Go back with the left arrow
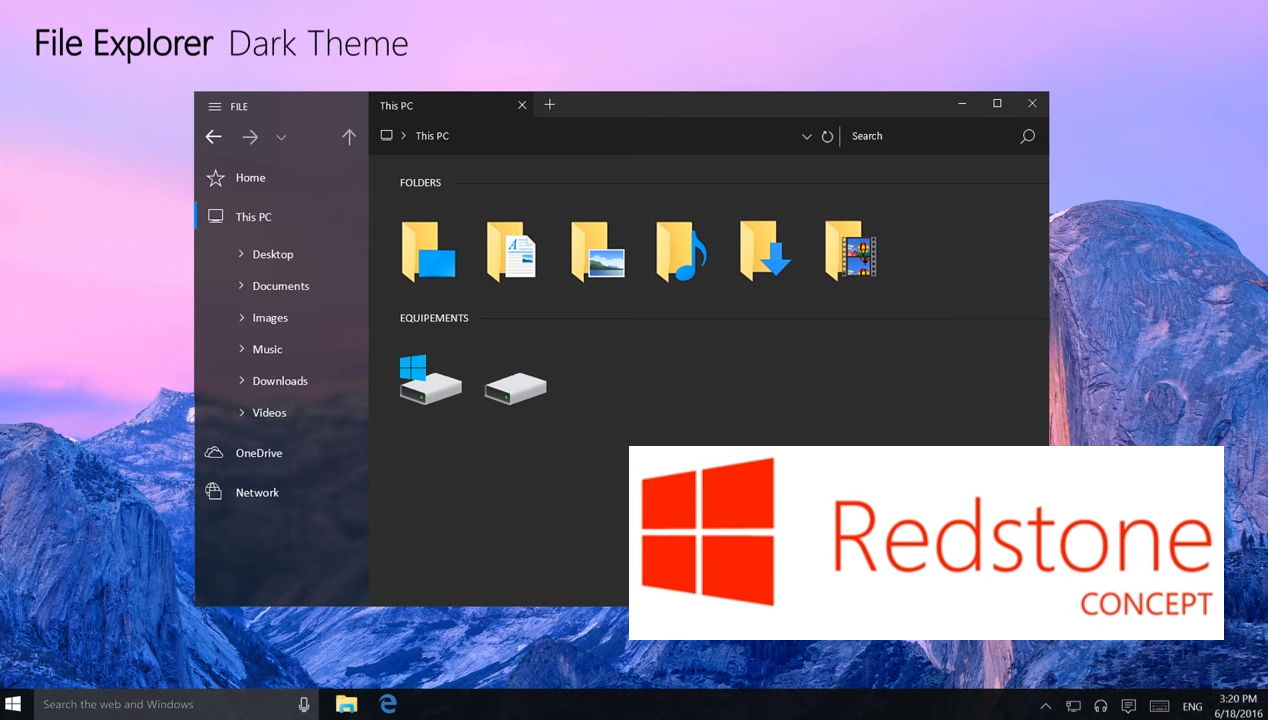This screenshot has height=720, width=1268. [x=213, y=137]
